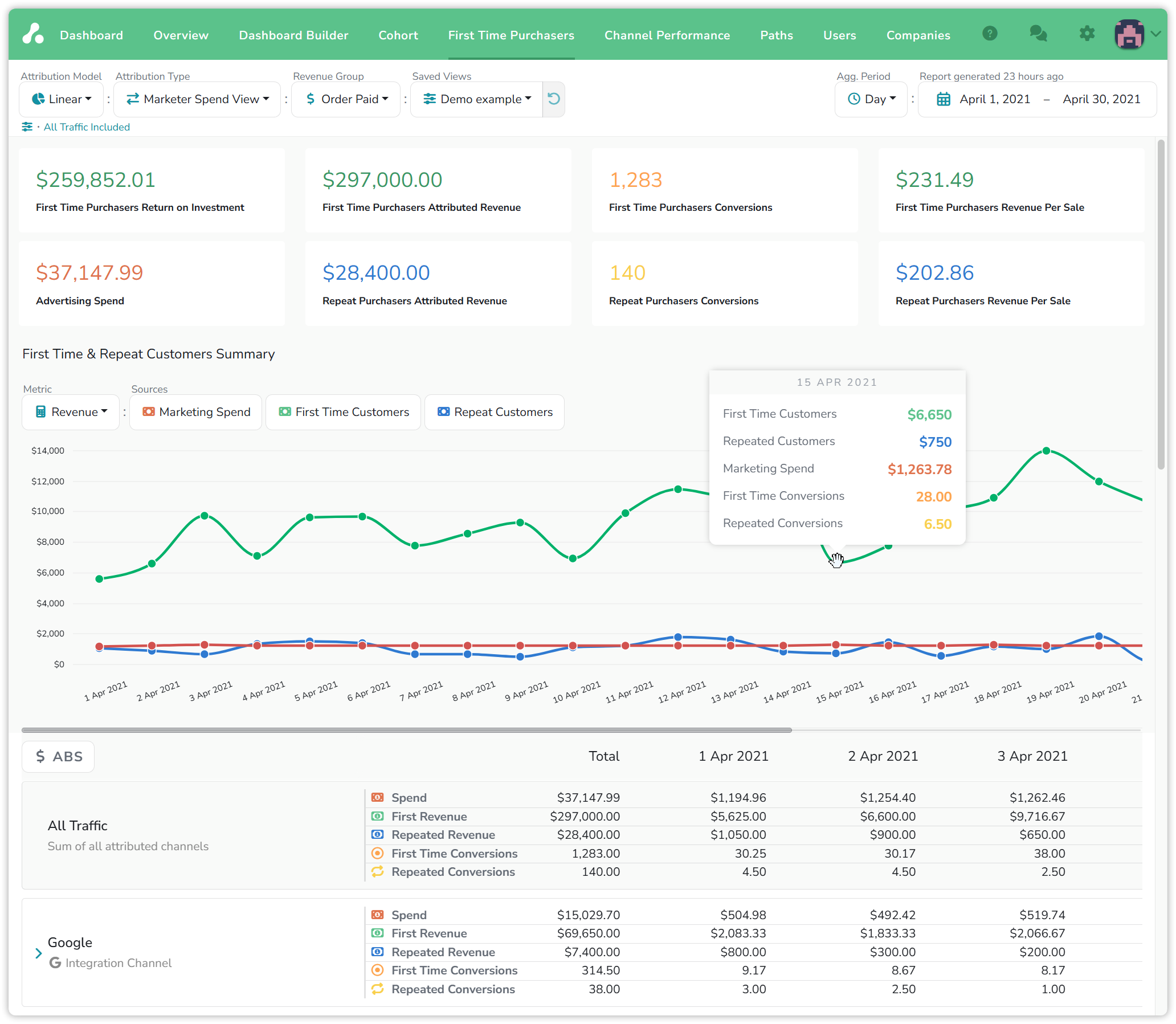Viewport: 1176px width, 1024px height.
Task: Toggle the ABS value mode button
Action: 58,757
